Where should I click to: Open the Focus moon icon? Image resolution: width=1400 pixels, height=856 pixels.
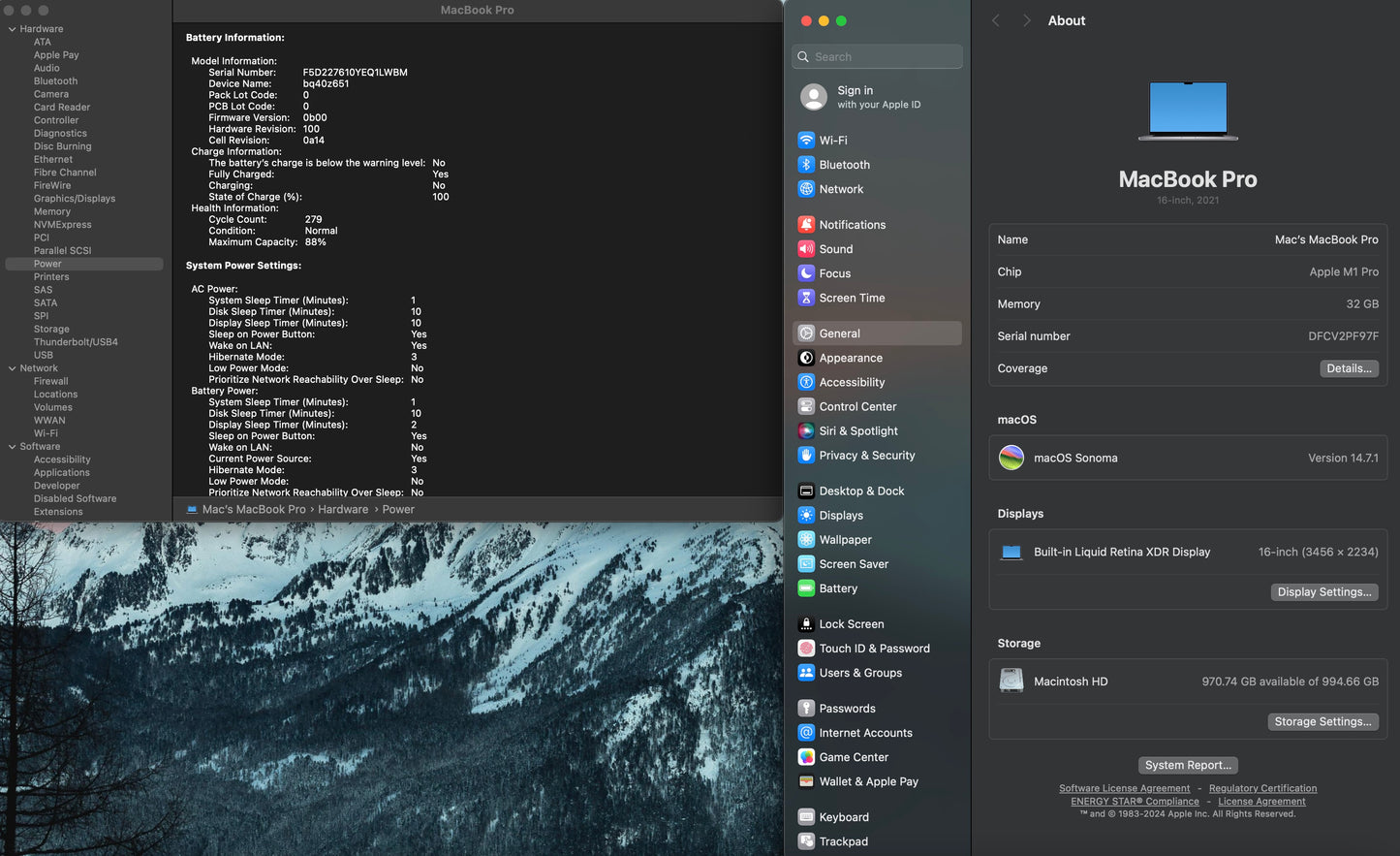coord(806,273)
